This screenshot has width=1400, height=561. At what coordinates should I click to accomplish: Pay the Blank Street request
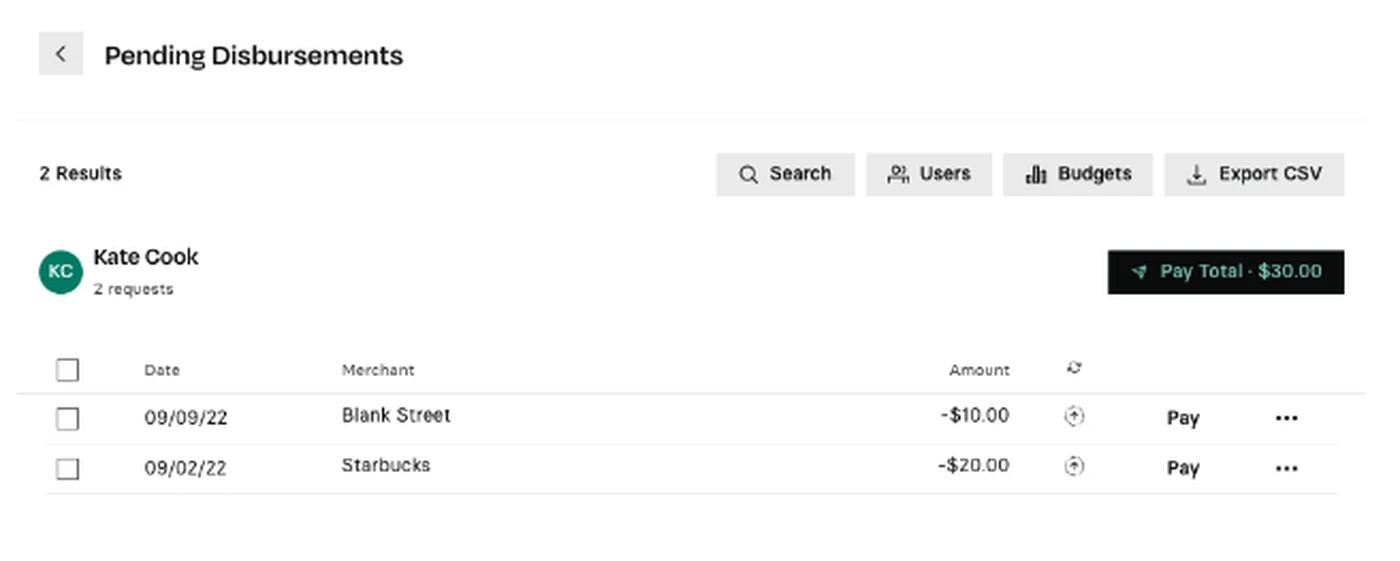point(1183,419)
